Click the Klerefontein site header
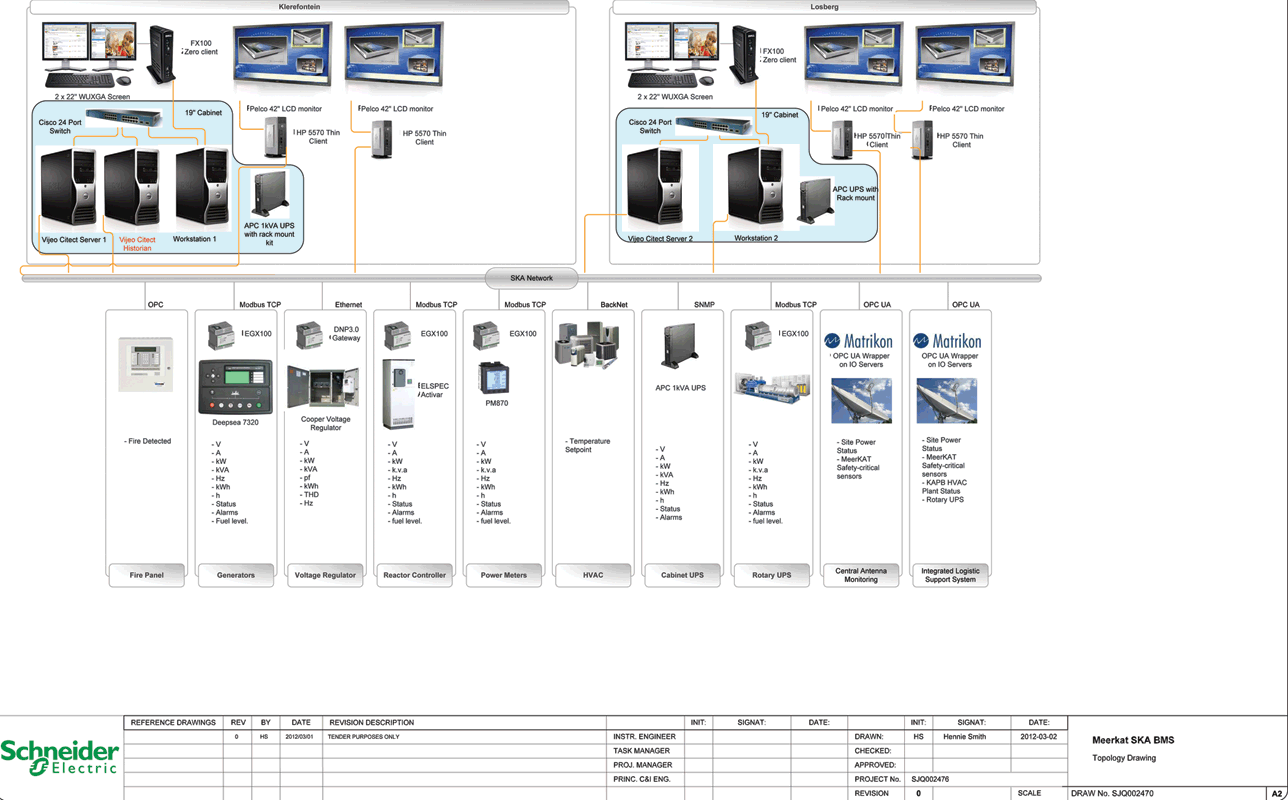Image resolution: width=1288 pixels, height=800 pixels. click(x=299, y=7)
